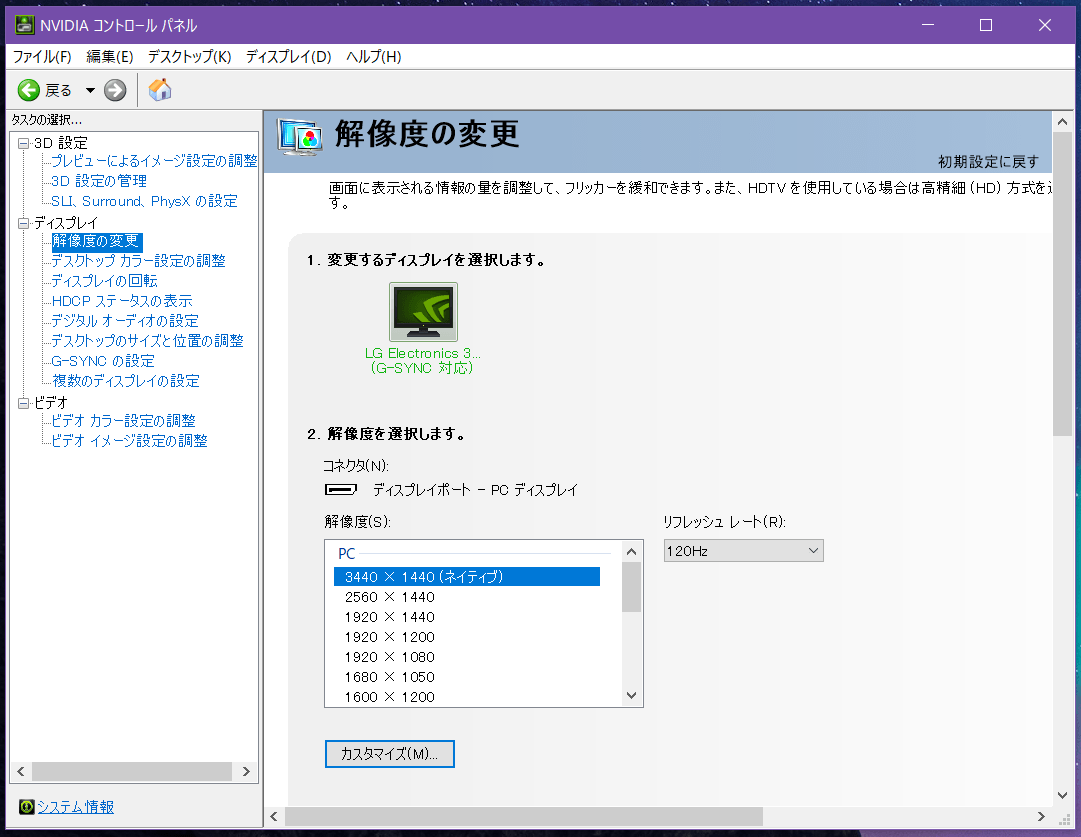Click task tree scroll left arrow
Image resolution: width=1081 pixels, height=837 pixels.
[21, 772]
